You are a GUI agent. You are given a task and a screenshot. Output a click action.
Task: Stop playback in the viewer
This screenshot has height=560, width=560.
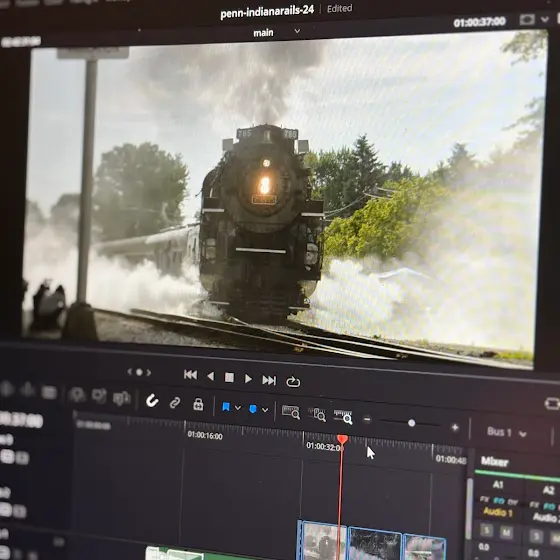(229, 378)
